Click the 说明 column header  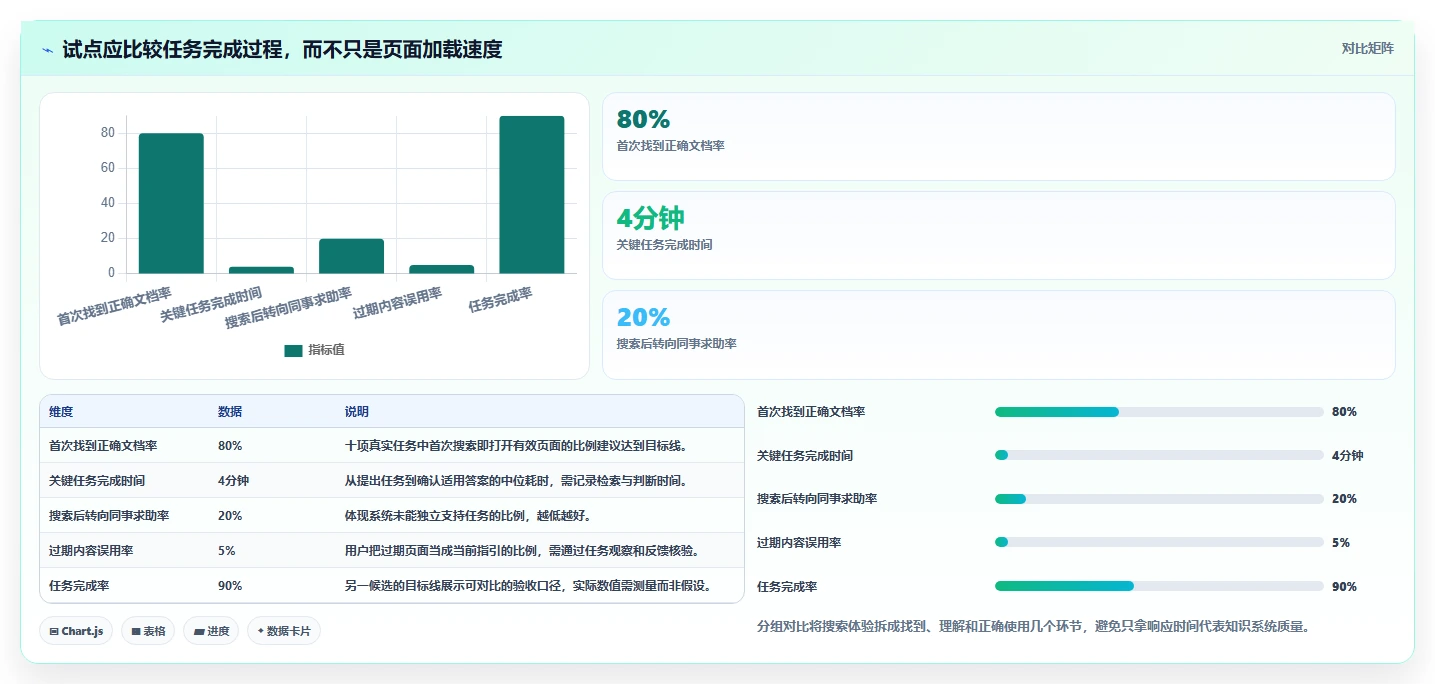click(x=357, y=412)
